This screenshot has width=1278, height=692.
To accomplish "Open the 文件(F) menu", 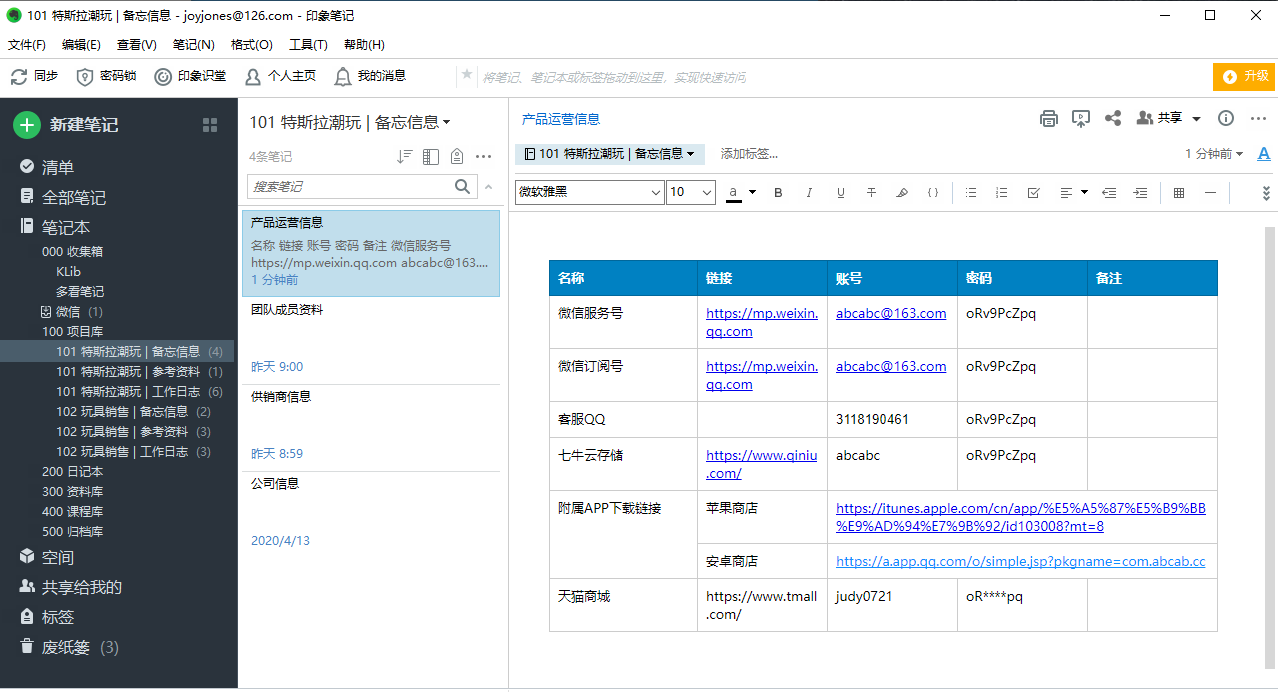I will coord(27,45).
